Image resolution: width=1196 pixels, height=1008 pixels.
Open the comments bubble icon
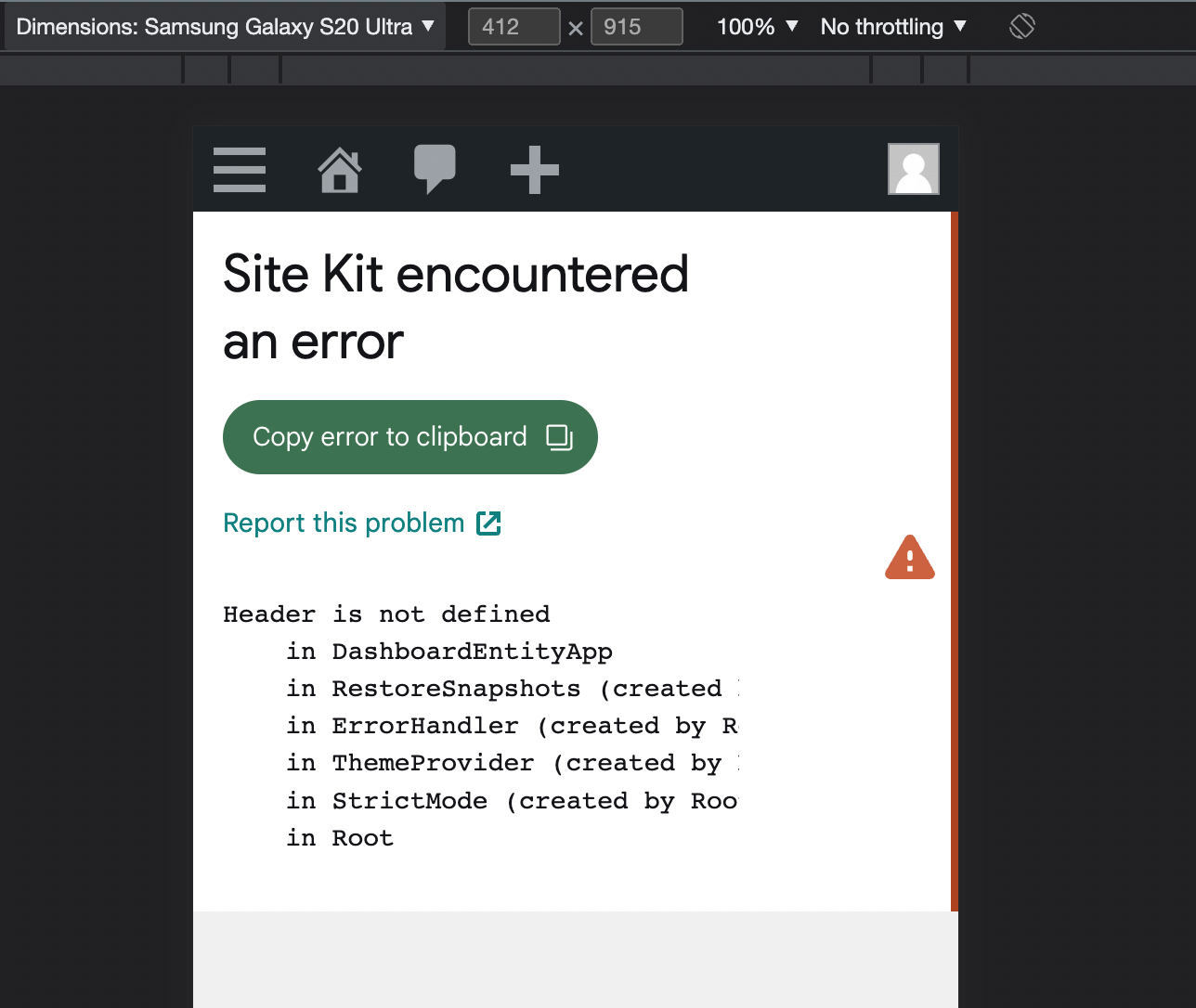(435, 170)
